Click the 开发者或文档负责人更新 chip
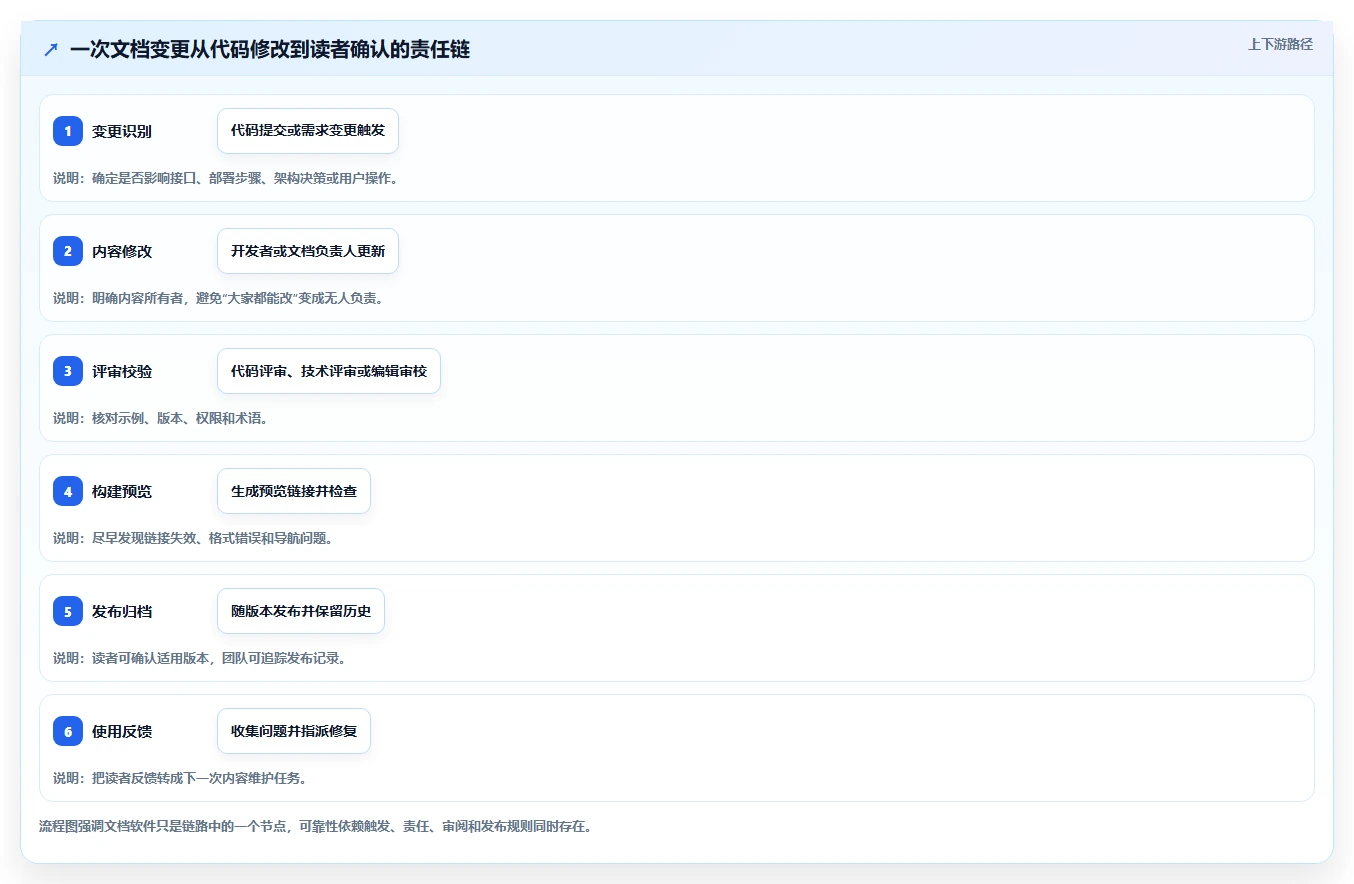 308,251
